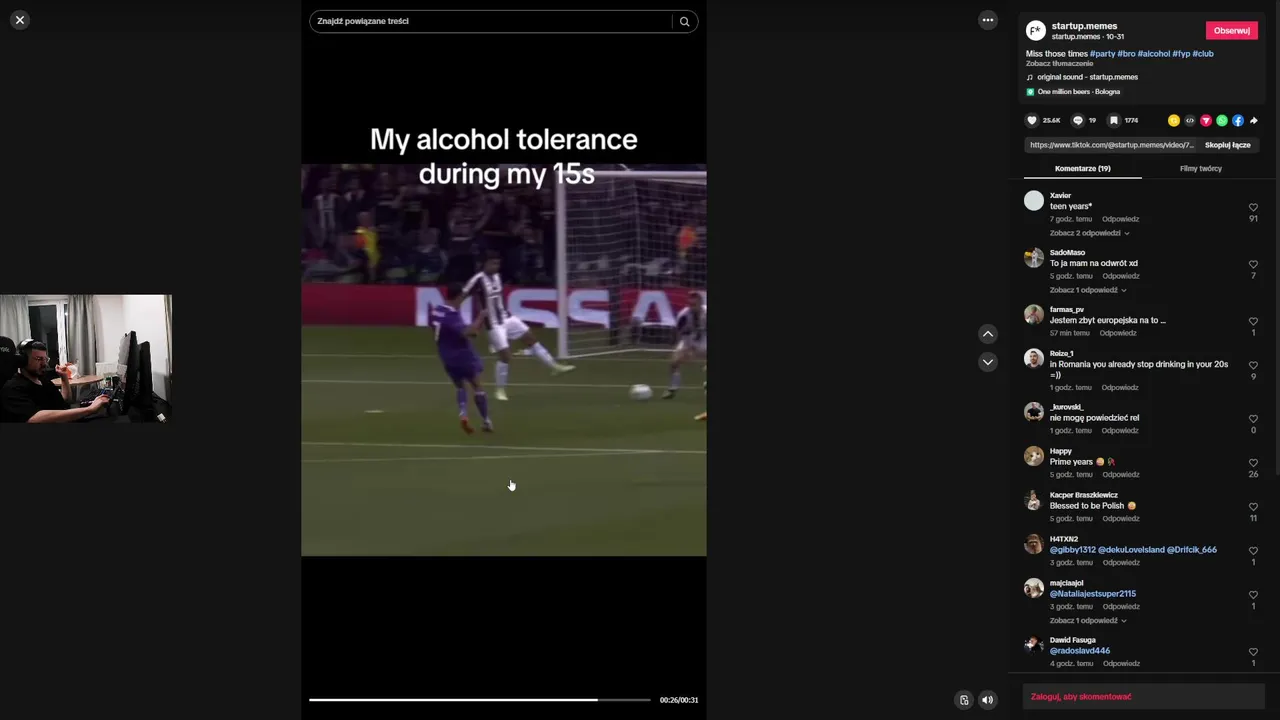Like Dawid Fasuga's comment
This screenshot has height=720, width=1280.
(1253, 653)
